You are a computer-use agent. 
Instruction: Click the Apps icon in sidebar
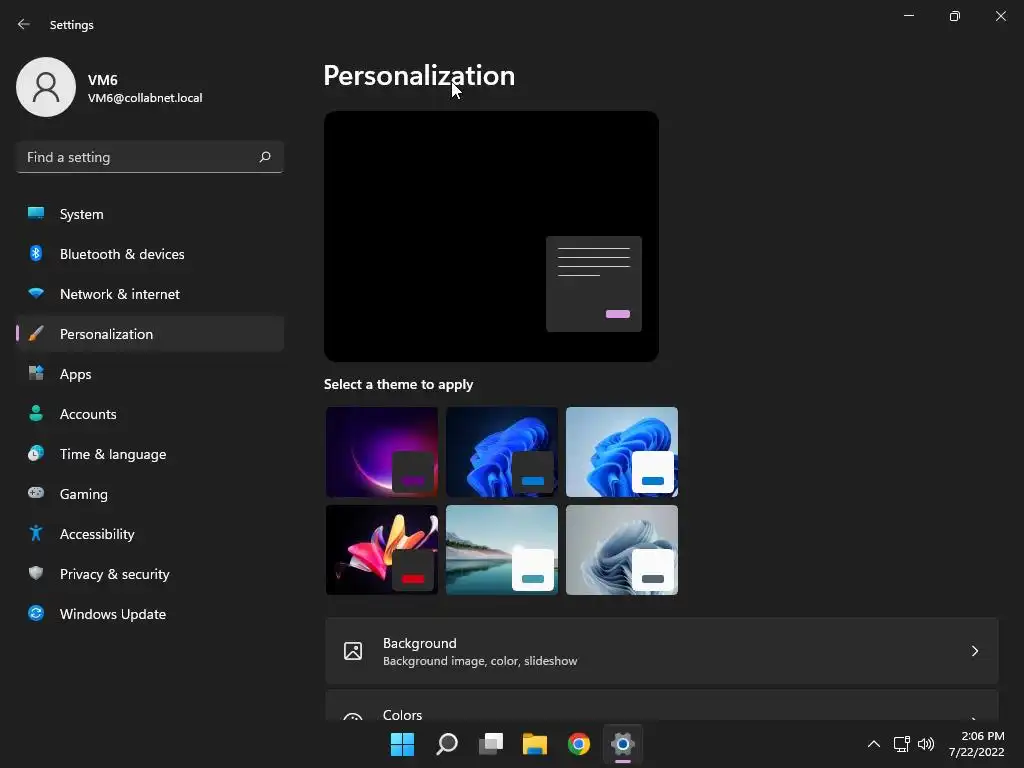(36, 374)
